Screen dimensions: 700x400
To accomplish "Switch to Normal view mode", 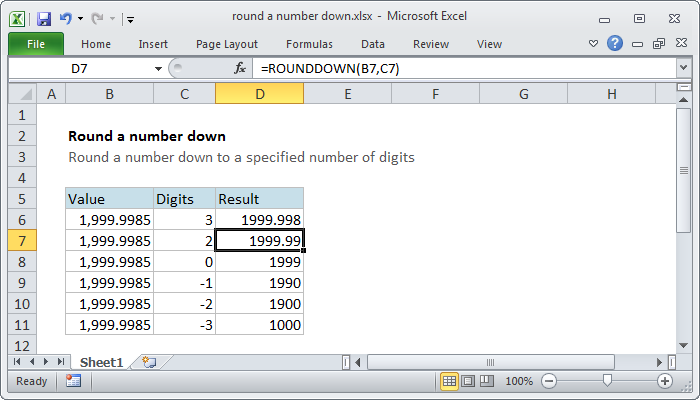I will pyautogui.click(x=450, y=381).
